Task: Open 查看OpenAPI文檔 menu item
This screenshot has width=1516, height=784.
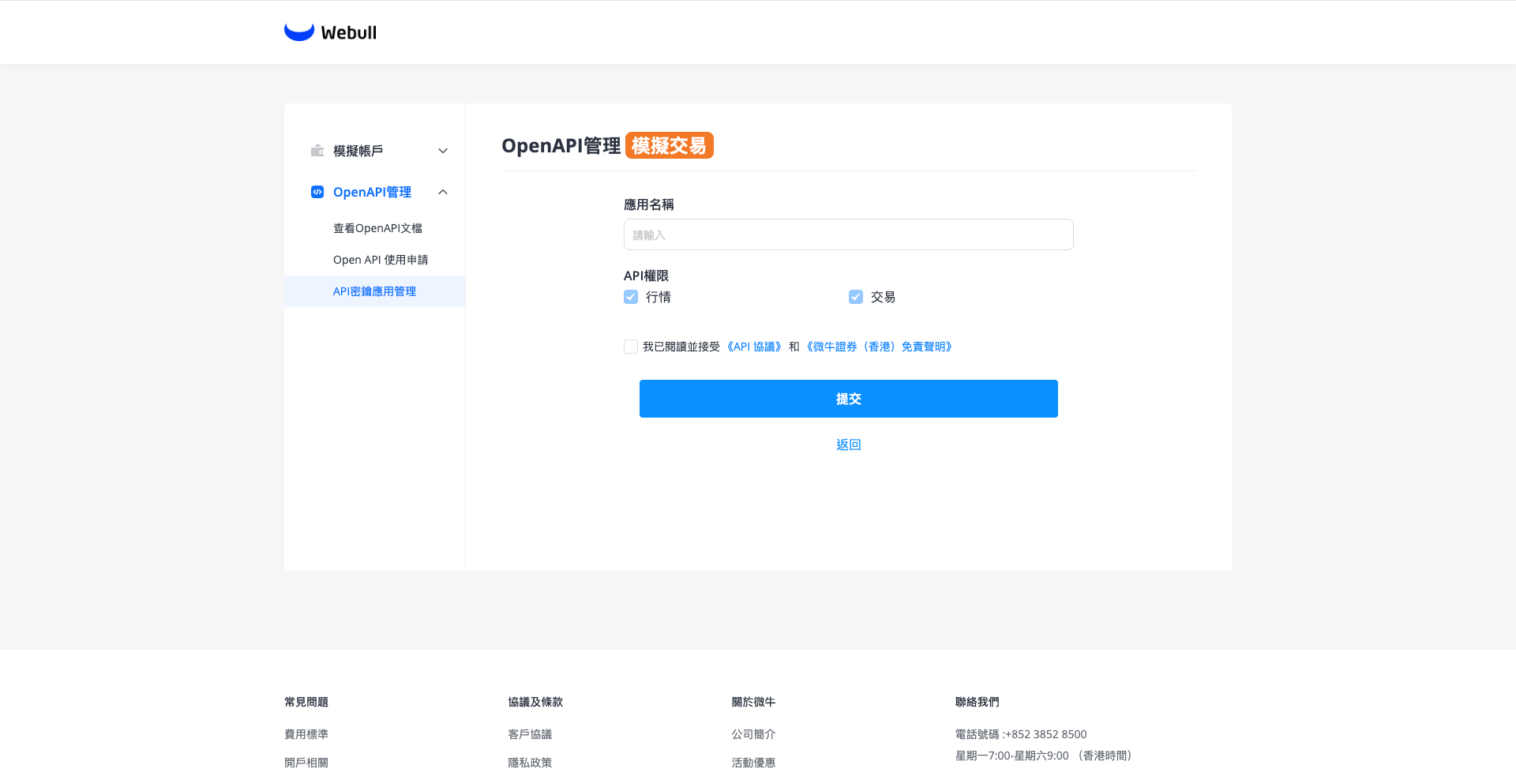Action: pyautogui.click(x=377, y=228)
